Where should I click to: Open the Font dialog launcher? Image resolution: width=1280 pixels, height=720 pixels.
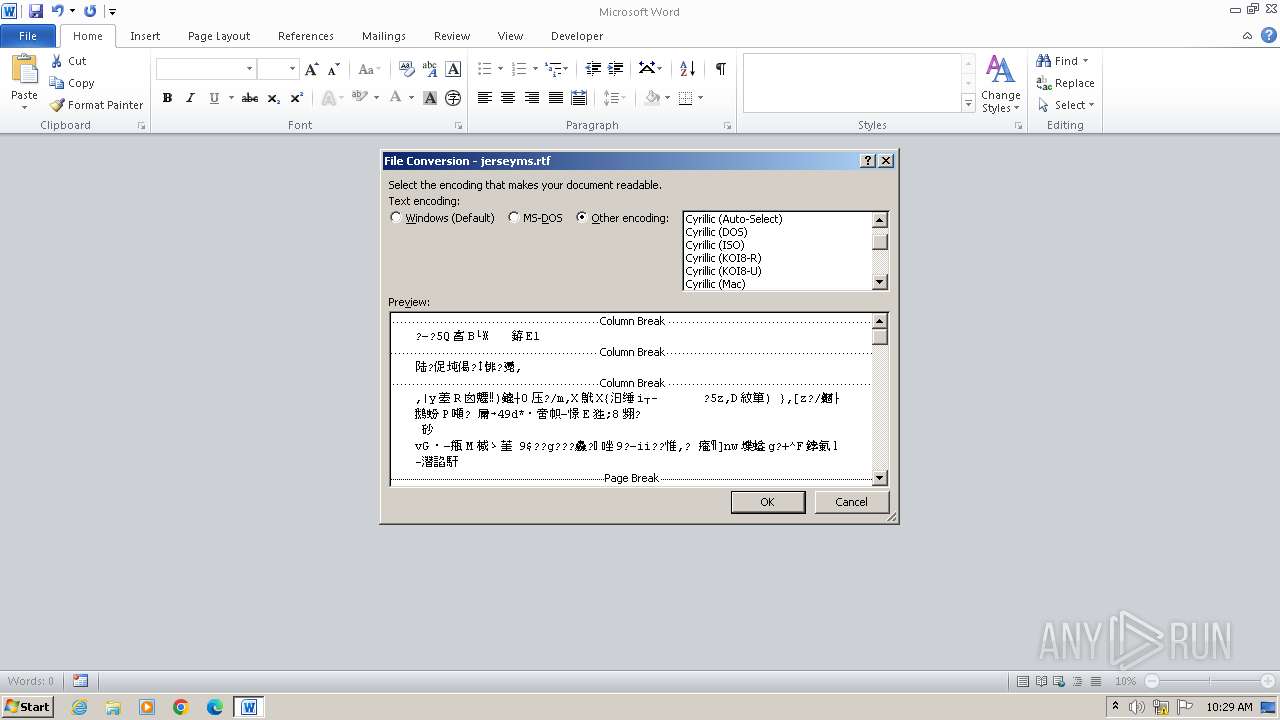pyautogui.click(x=459, y=126)
